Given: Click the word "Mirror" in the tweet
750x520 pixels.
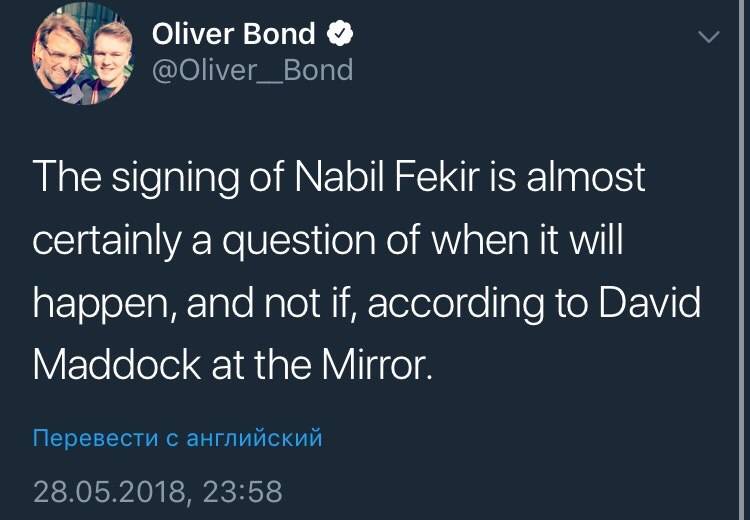Looking at the screenshot, I should click(x=377, y=364).
